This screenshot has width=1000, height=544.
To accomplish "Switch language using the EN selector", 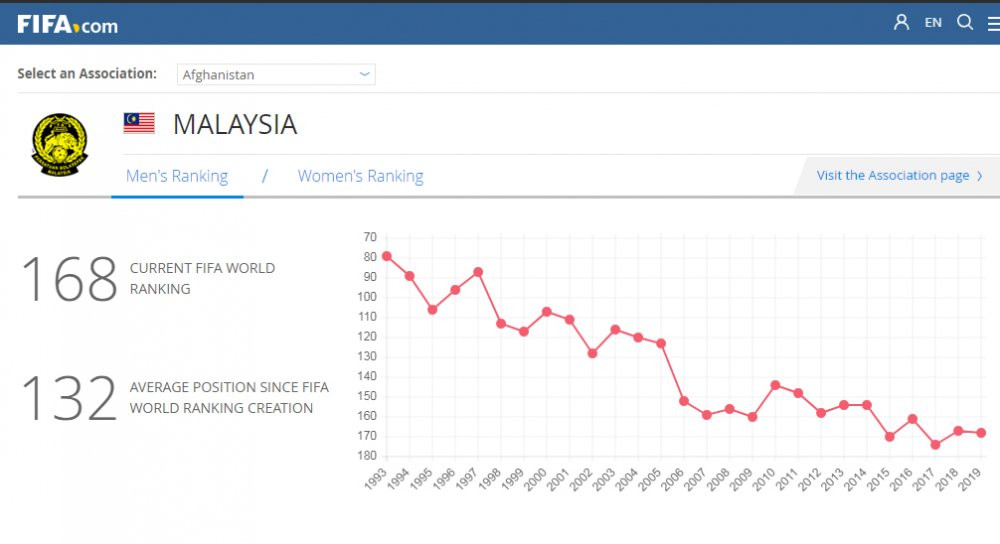I will click(933, 22).
